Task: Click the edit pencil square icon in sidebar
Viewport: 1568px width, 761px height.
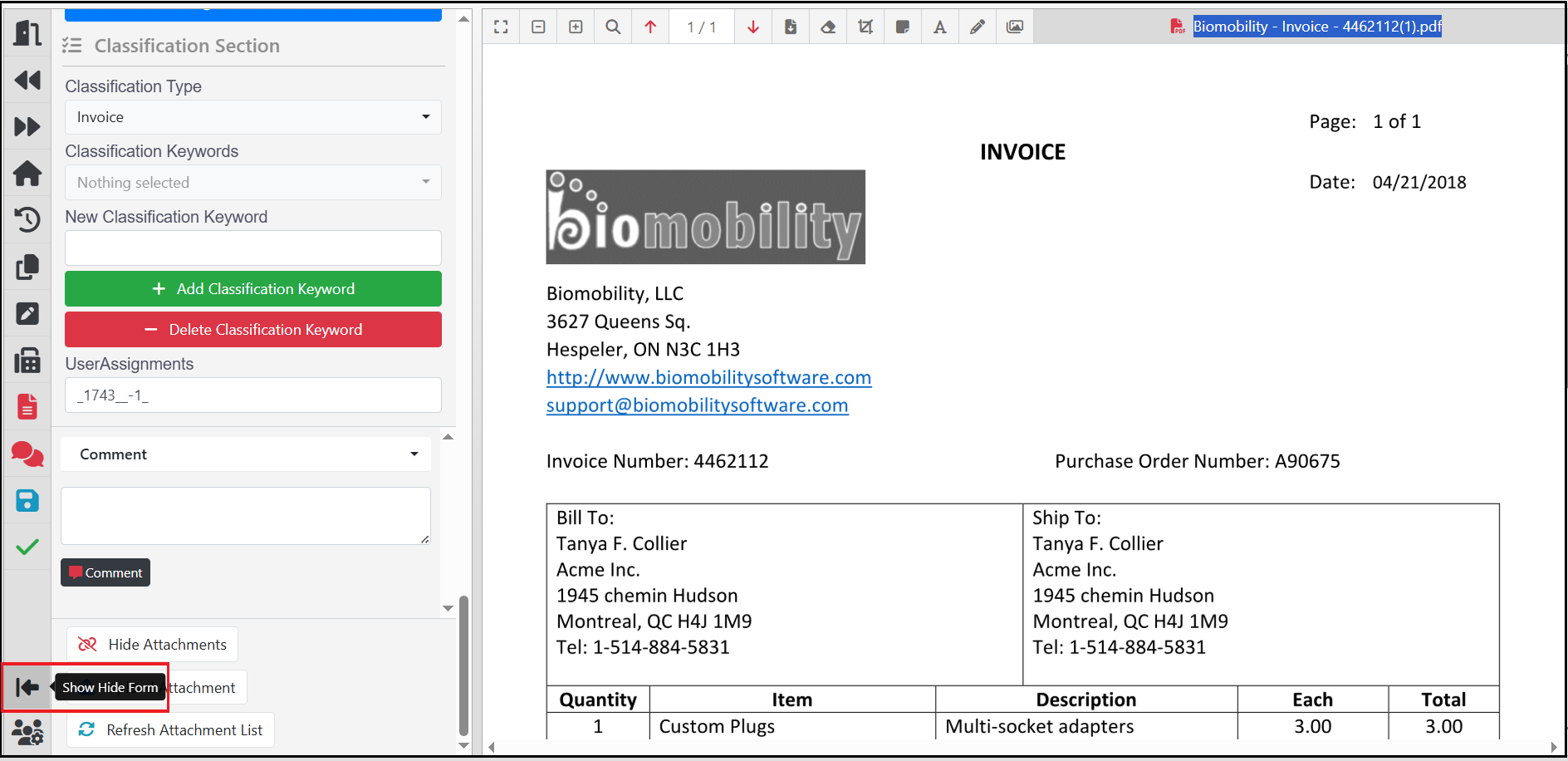Action: [x=27, y=313]
